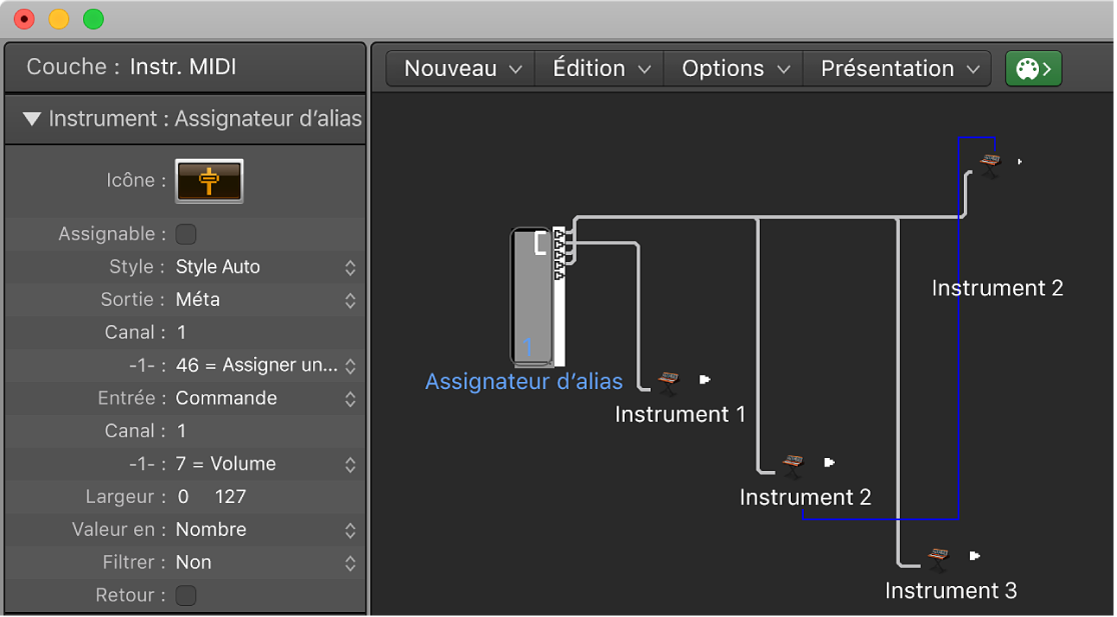Open the Nouveau menu
The width and height of the screenshot is (1117, 617).
click(x=461, y=69)
